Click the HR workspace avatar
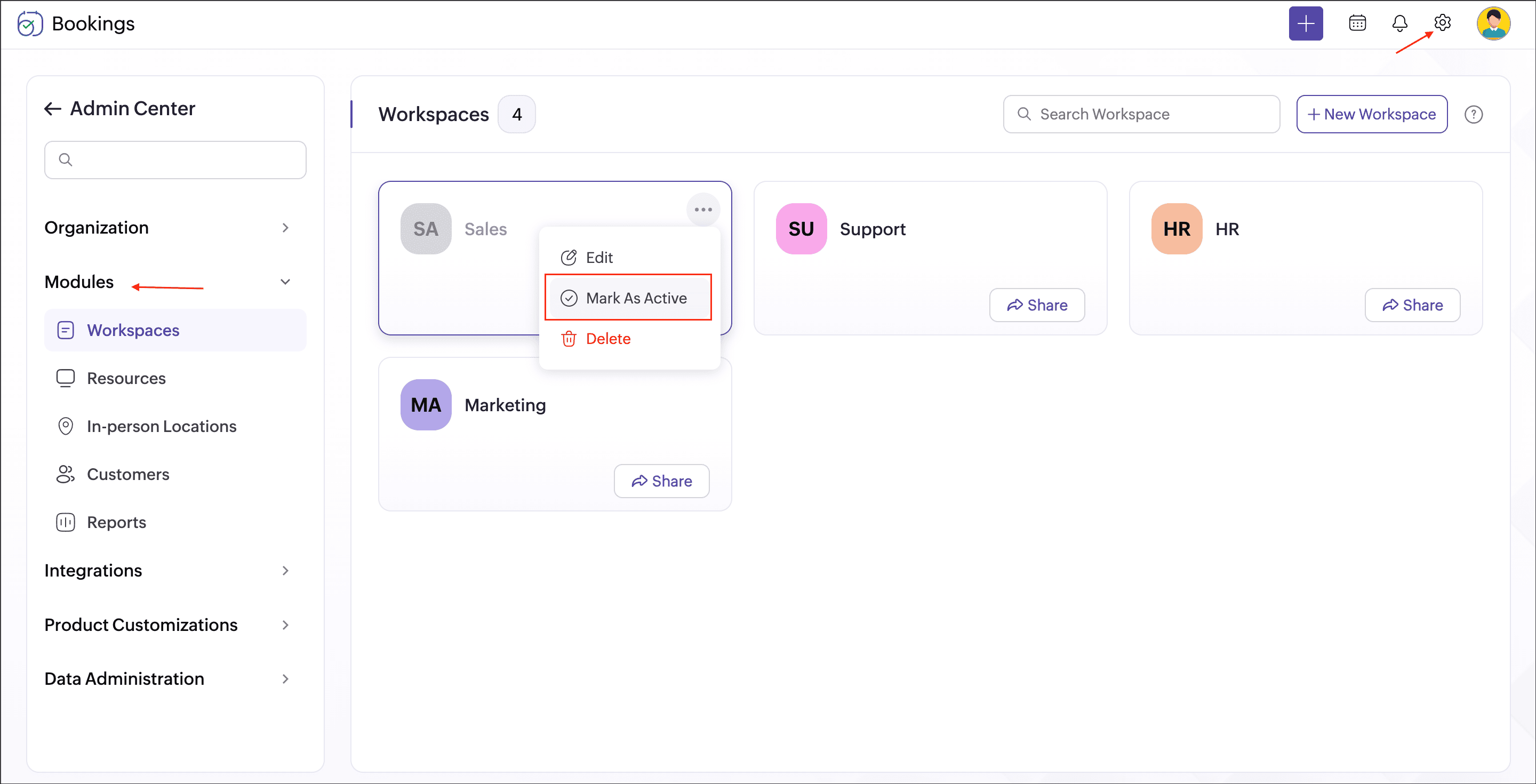 (x=1177, y=229)
